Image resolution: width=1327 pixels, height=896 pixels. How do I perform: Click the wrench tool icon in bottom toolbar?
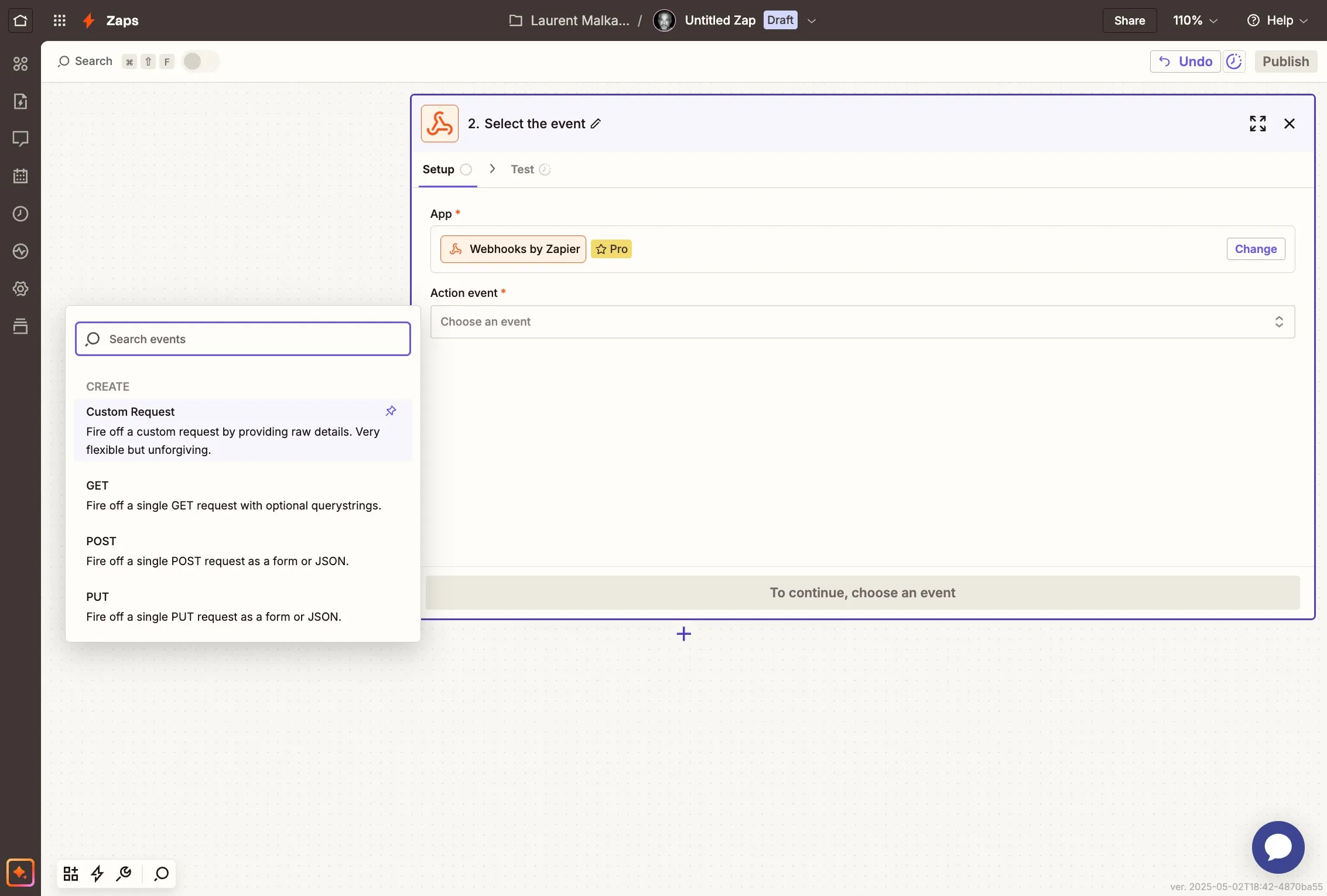click(124, 874)
